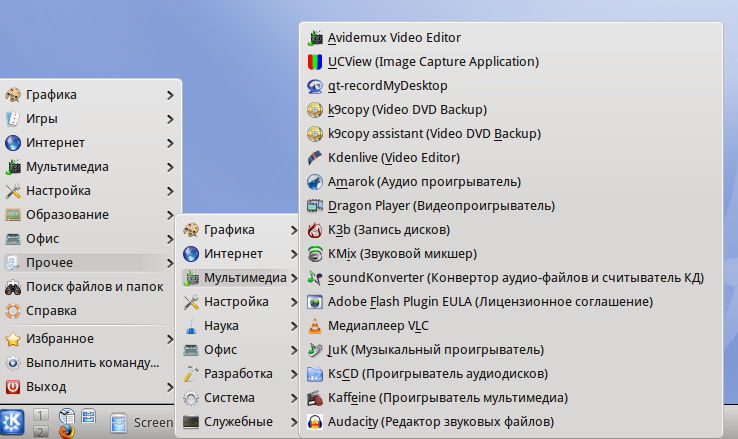Image resolution: width=738 pixels, height=439 pixels.
Task: Start K3b disc burning application
Action: tap(511, 230)
